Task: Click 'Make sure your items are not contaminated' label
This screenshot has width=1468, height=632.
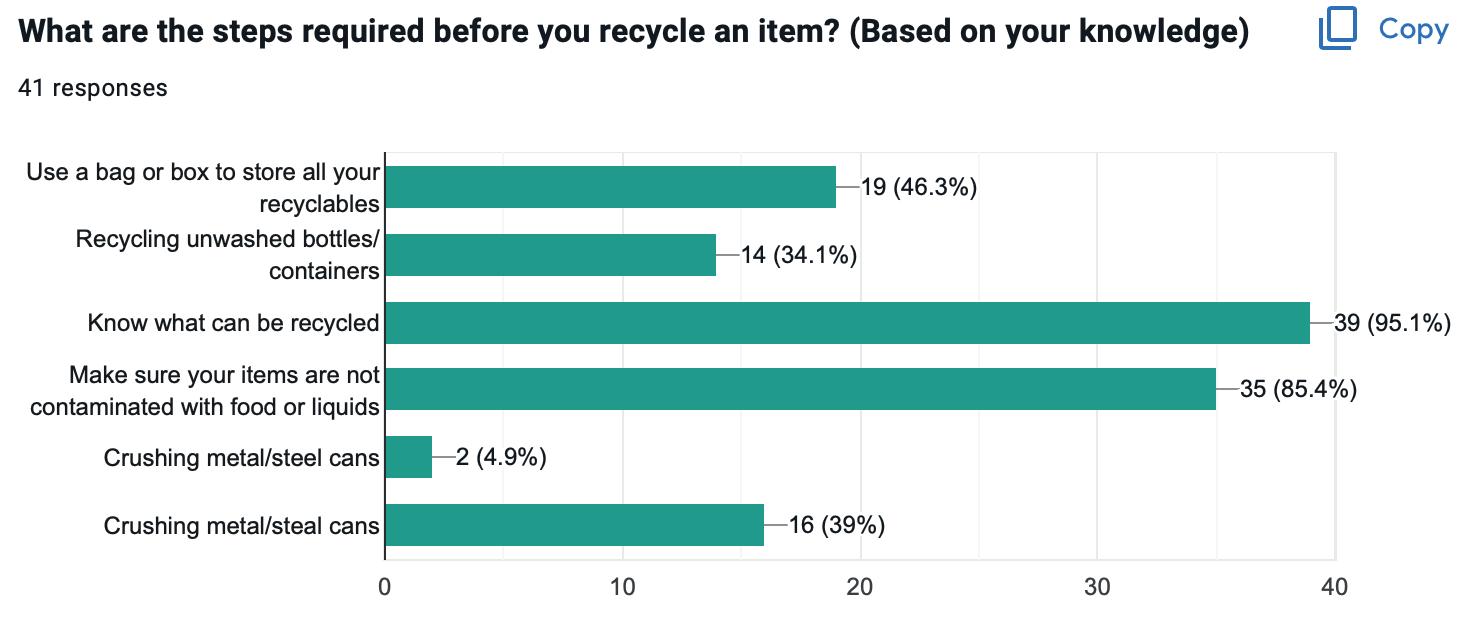Action: point(205,390)
